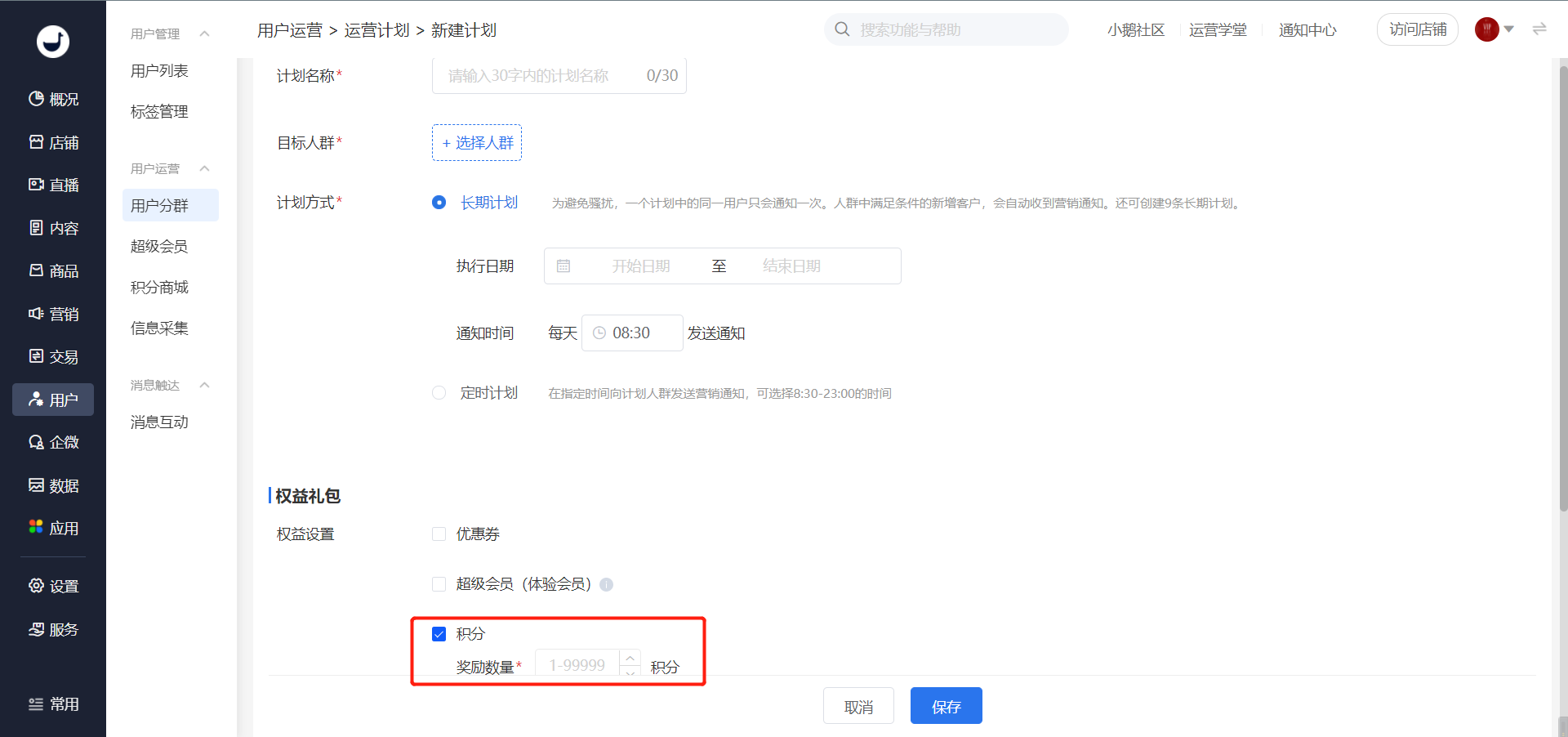
Task: Click the swap arrows icon in top bar
Action: point(1539,29)
